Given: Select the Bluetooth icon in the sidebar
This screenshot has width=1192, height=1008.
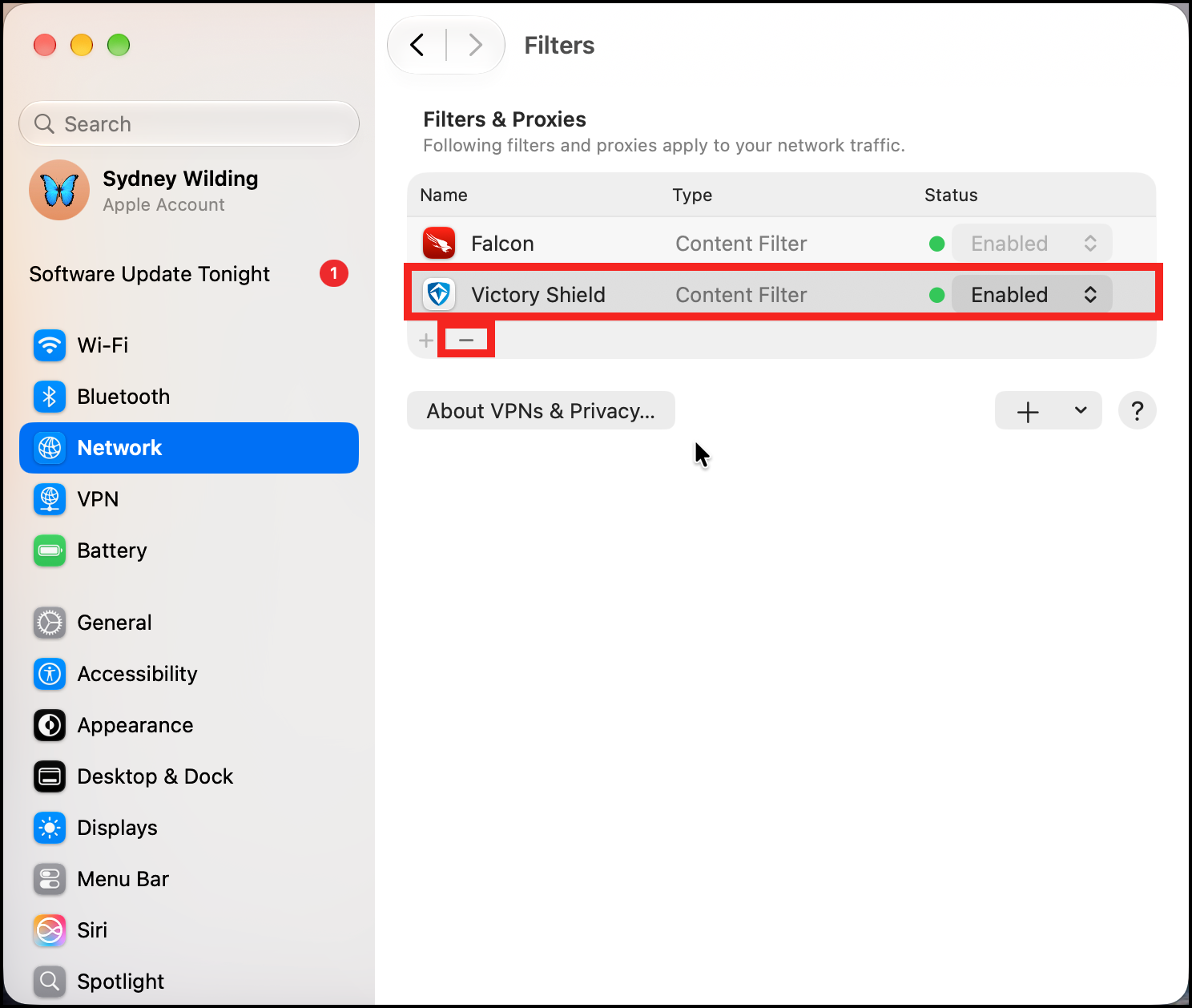Looking at the screenshot, I should (50, 397).
